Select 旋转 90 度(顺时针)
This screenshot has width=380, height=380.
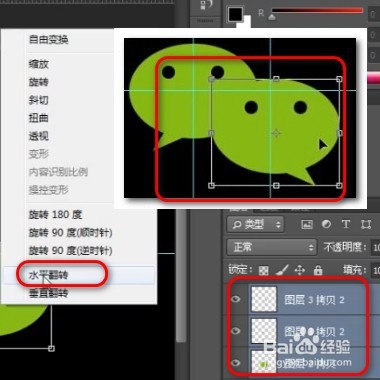click(70, 232)
